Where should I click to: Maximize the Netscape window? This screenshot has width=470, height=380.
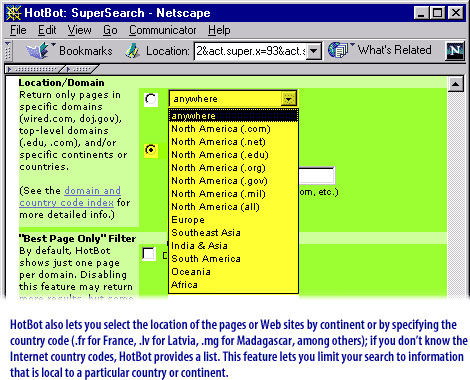437,13
